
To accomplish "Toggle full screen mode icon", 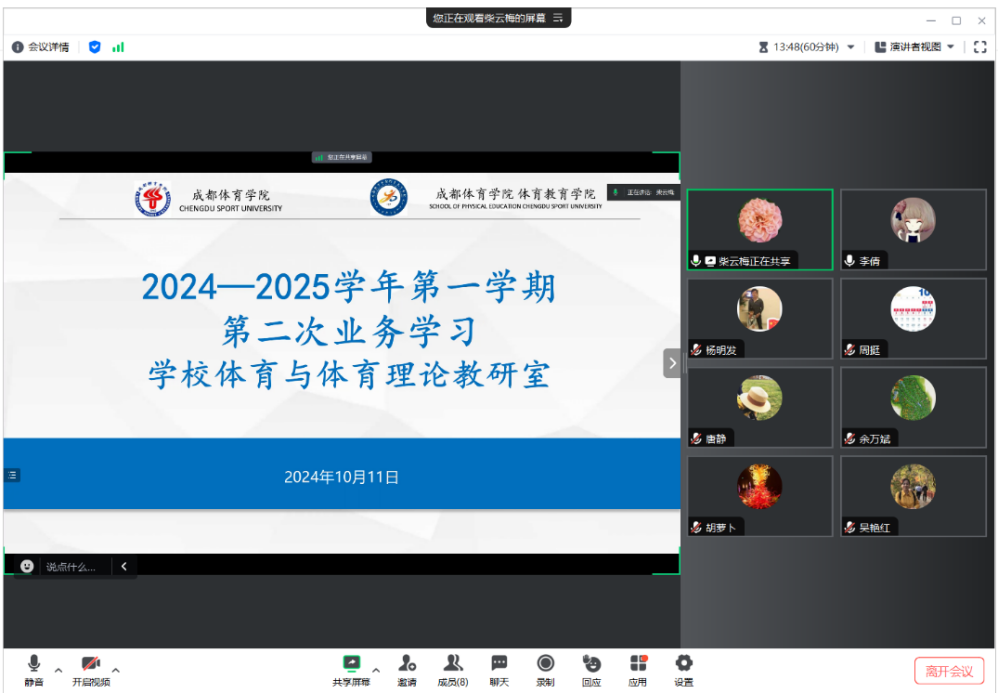I will pos(980,47).
